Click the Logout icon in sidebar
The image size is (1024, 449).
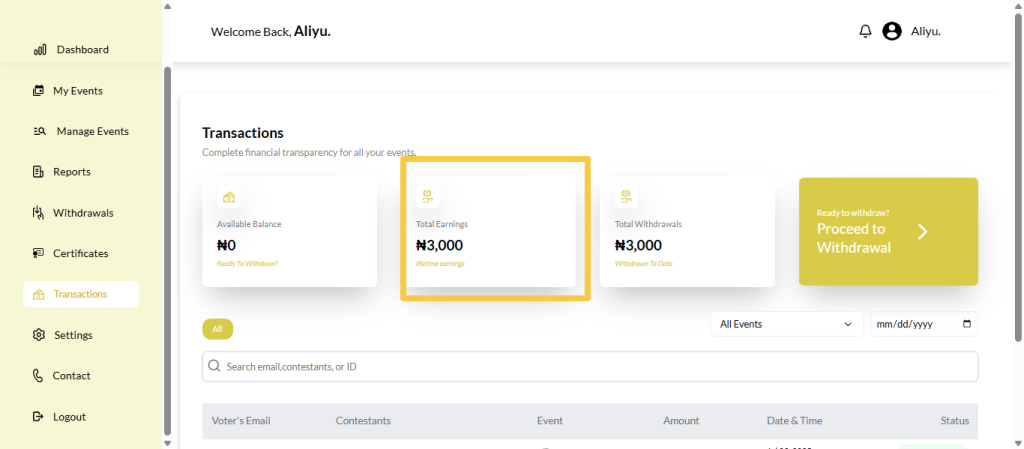pyautogui.click(x=39, y=417)
